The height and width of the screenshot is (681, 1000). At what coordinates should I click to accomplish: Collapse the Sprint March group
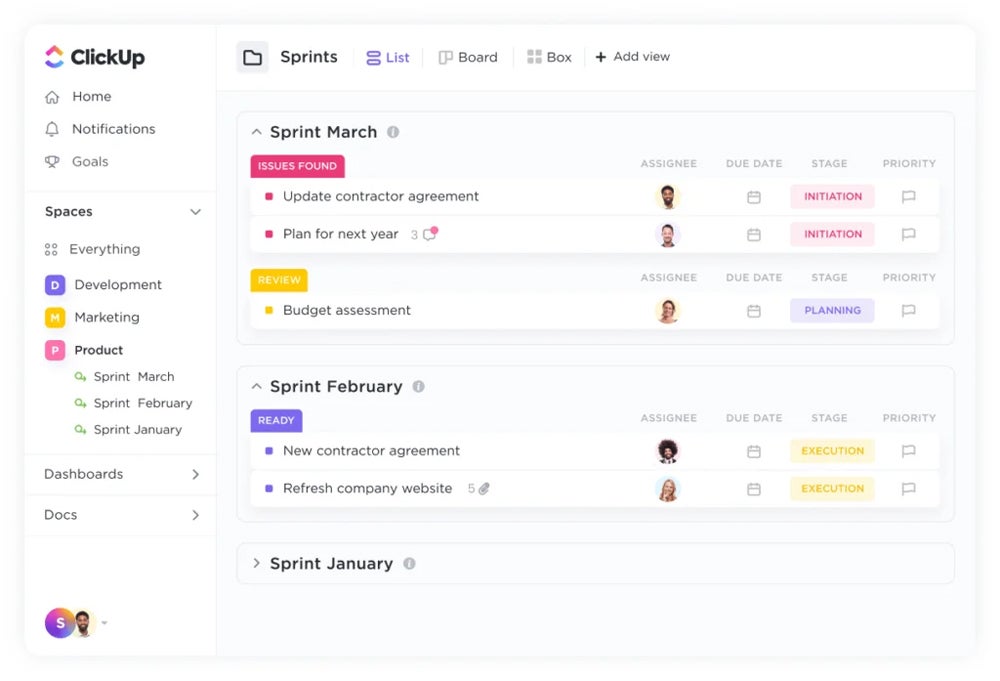pos(256,132)
